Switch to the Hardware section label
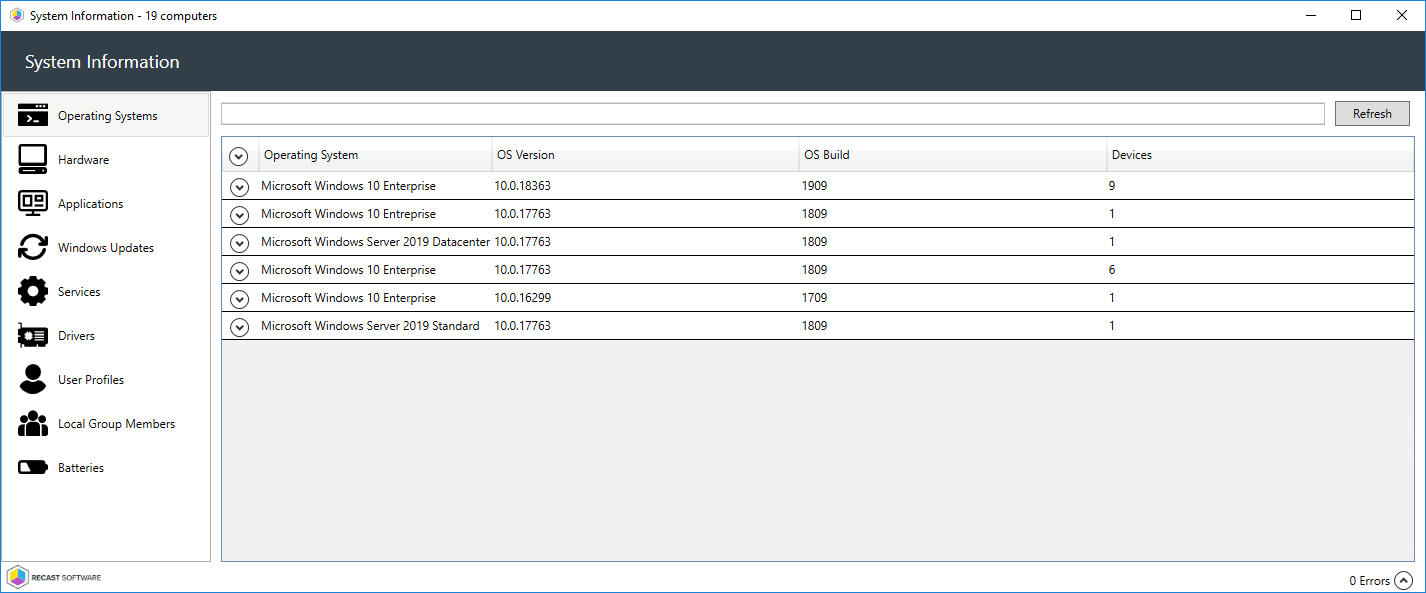 (x=83, y=160)
